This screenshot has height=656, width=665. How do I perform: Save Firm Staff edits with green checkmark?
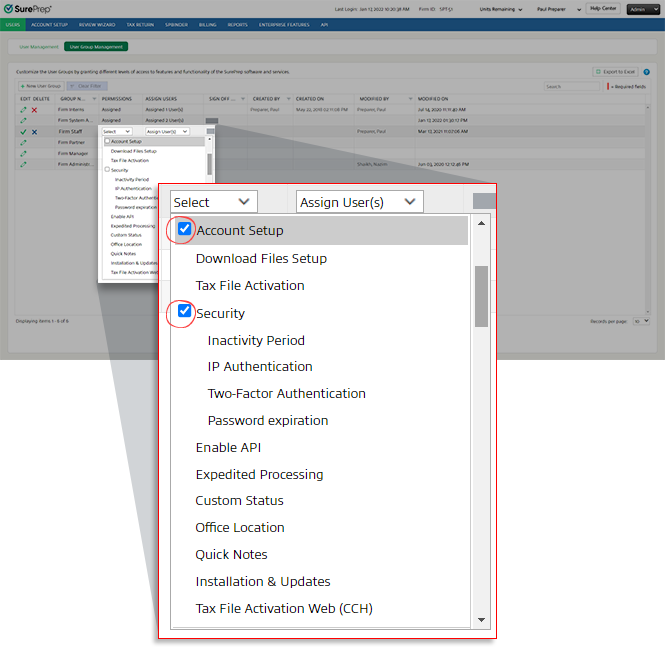click(23, 131)
